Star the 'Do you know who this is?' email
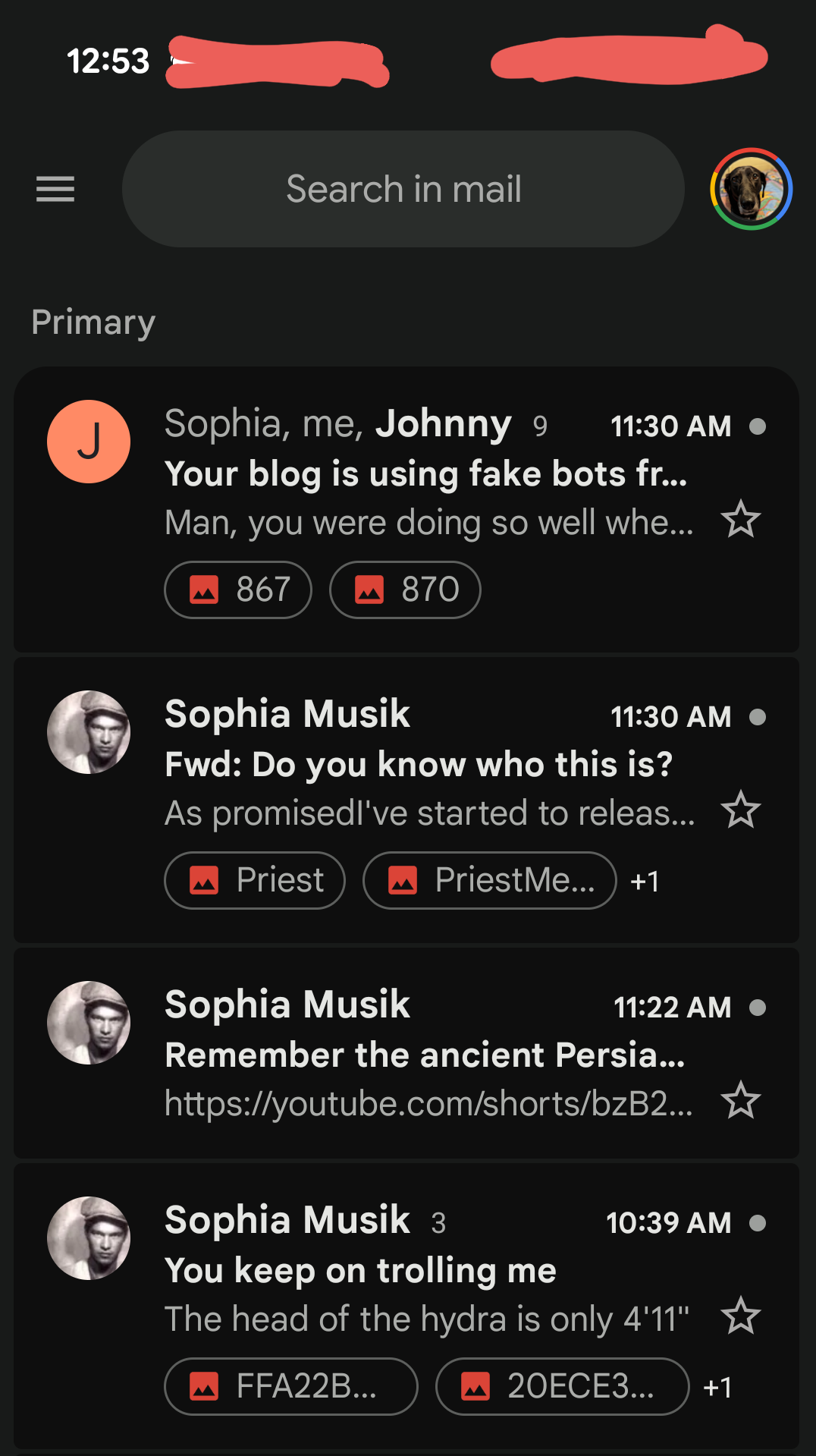The width and height of the screenshot is (816, 1456). pos(740,810)
